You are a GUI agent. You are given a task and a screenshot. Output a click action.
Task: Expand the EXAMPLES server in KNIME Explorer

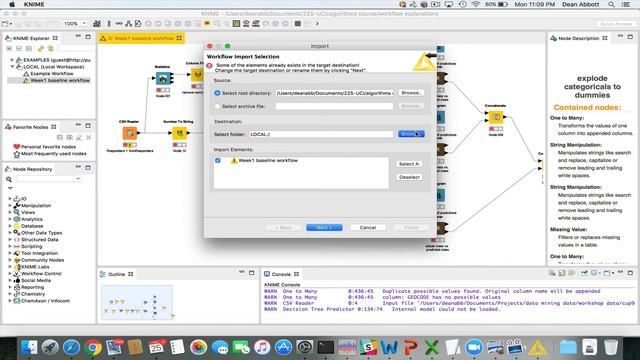click(12, 60)
